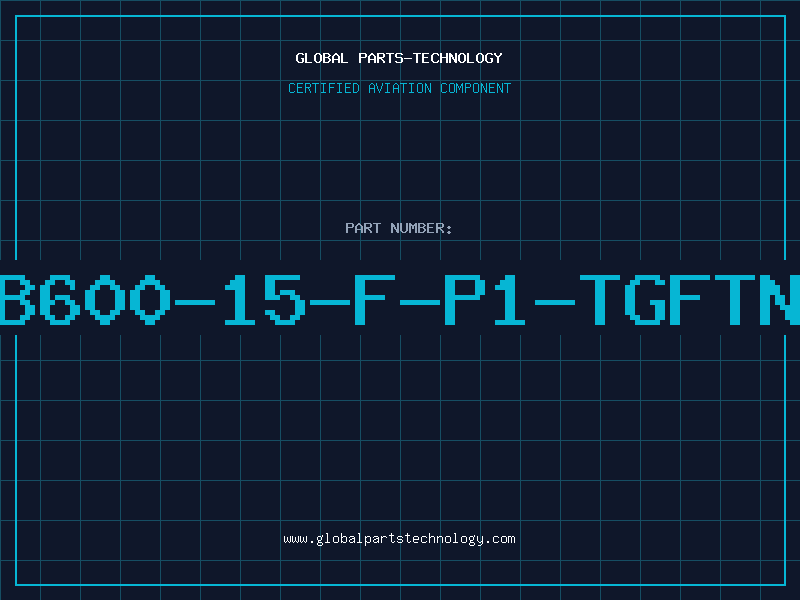800x600 pixels.
Task: Open the www.globalpartstechnology.com link
Action: pyautogui.click(x=399, y=539)
